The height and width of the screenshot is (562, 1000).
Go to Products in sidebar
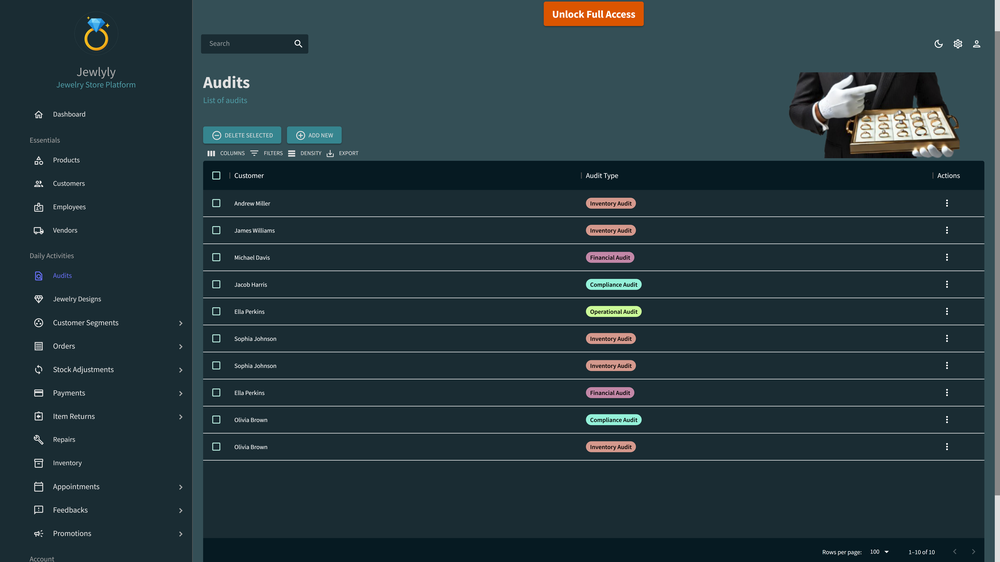66,160
